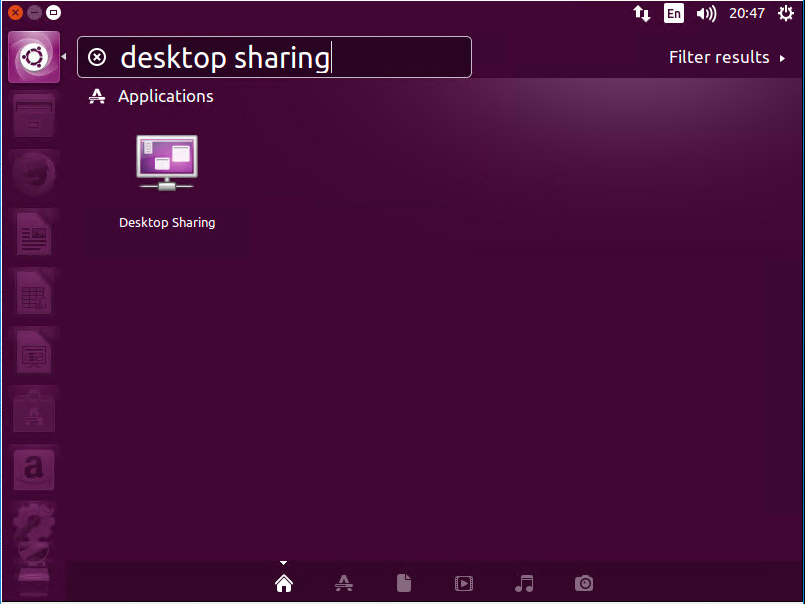This screenshot has width=805, height=604.
Task: Switch to the Music lens
Action: (x=524, y=583)
